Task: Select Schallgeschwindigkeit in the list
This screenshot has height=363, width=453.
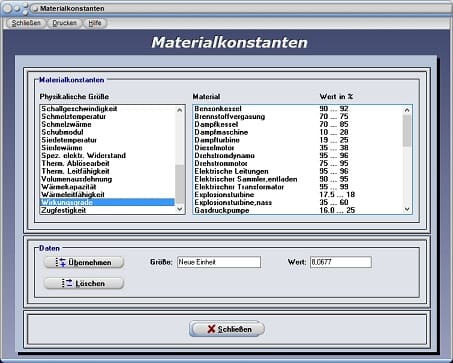Action: point(107,109)
